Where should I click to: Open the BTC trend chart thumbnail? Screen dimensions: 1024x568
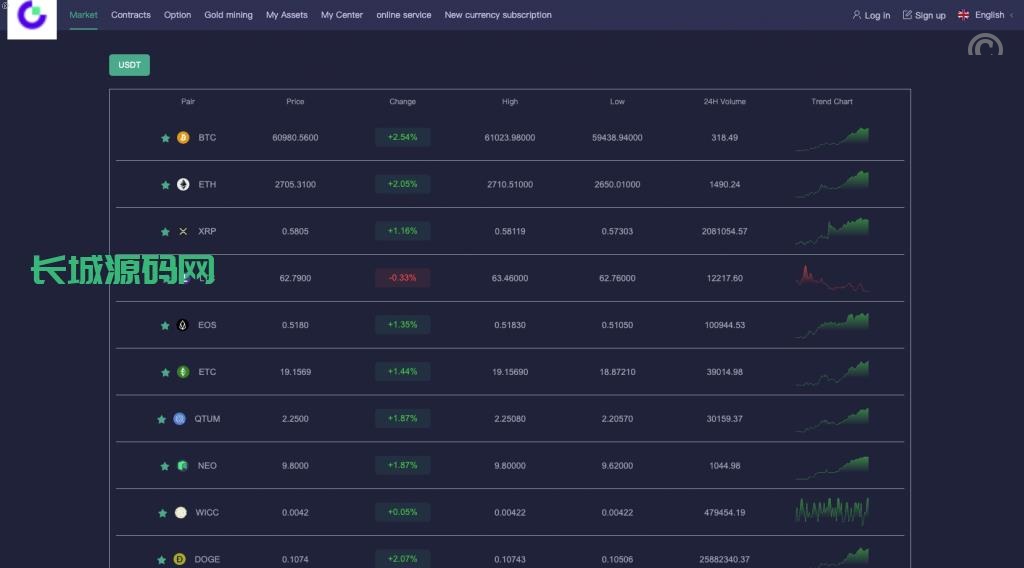coord(832,139)
